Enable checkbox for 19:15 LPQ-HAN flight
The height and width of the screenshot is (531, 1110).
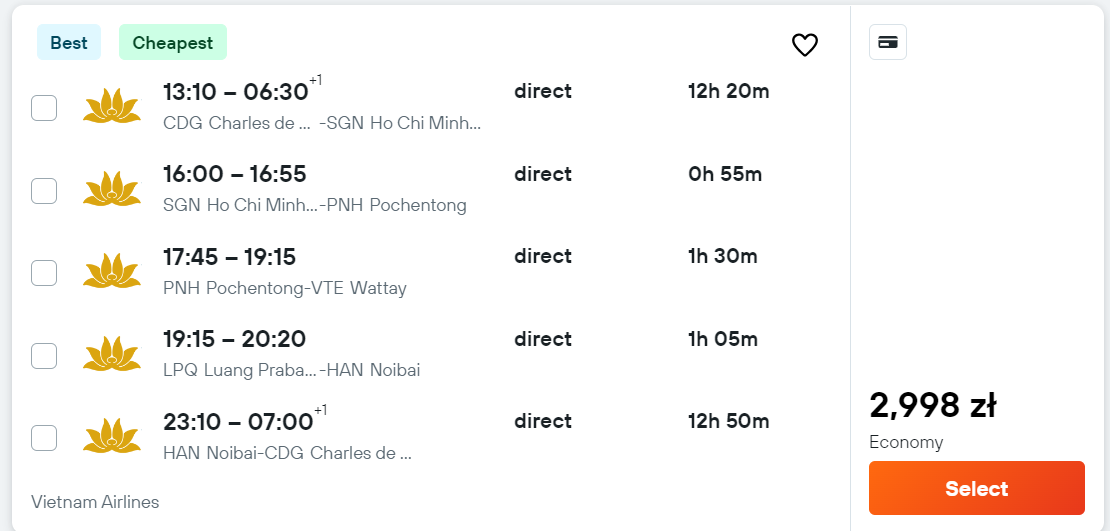pos(44,356)
